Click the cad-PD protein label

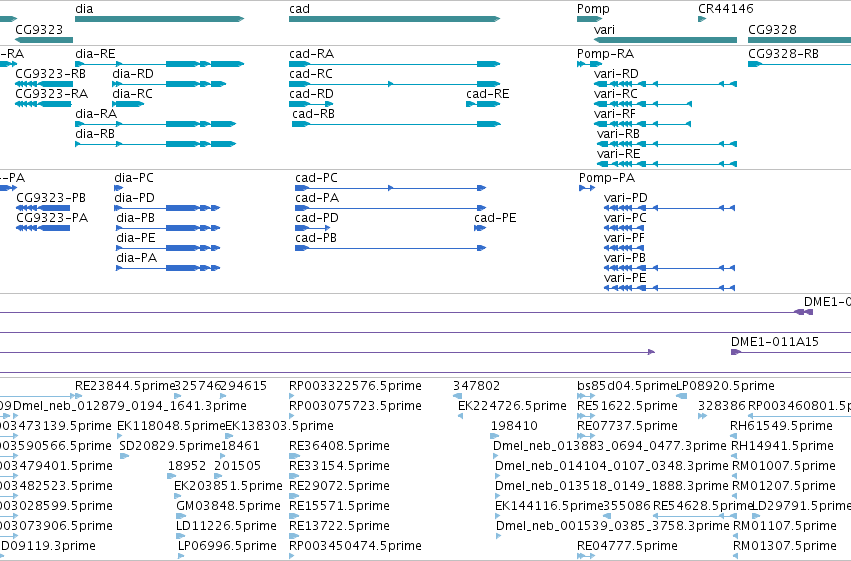tap(317, 218)
